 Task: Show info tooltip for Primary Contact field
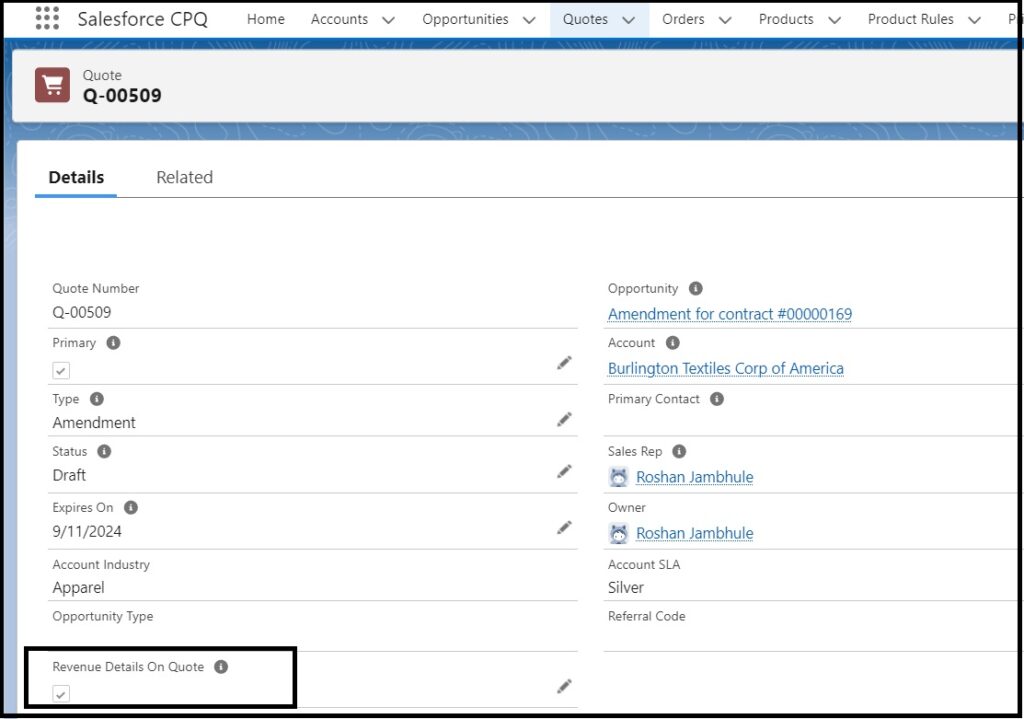click(717, 399)
